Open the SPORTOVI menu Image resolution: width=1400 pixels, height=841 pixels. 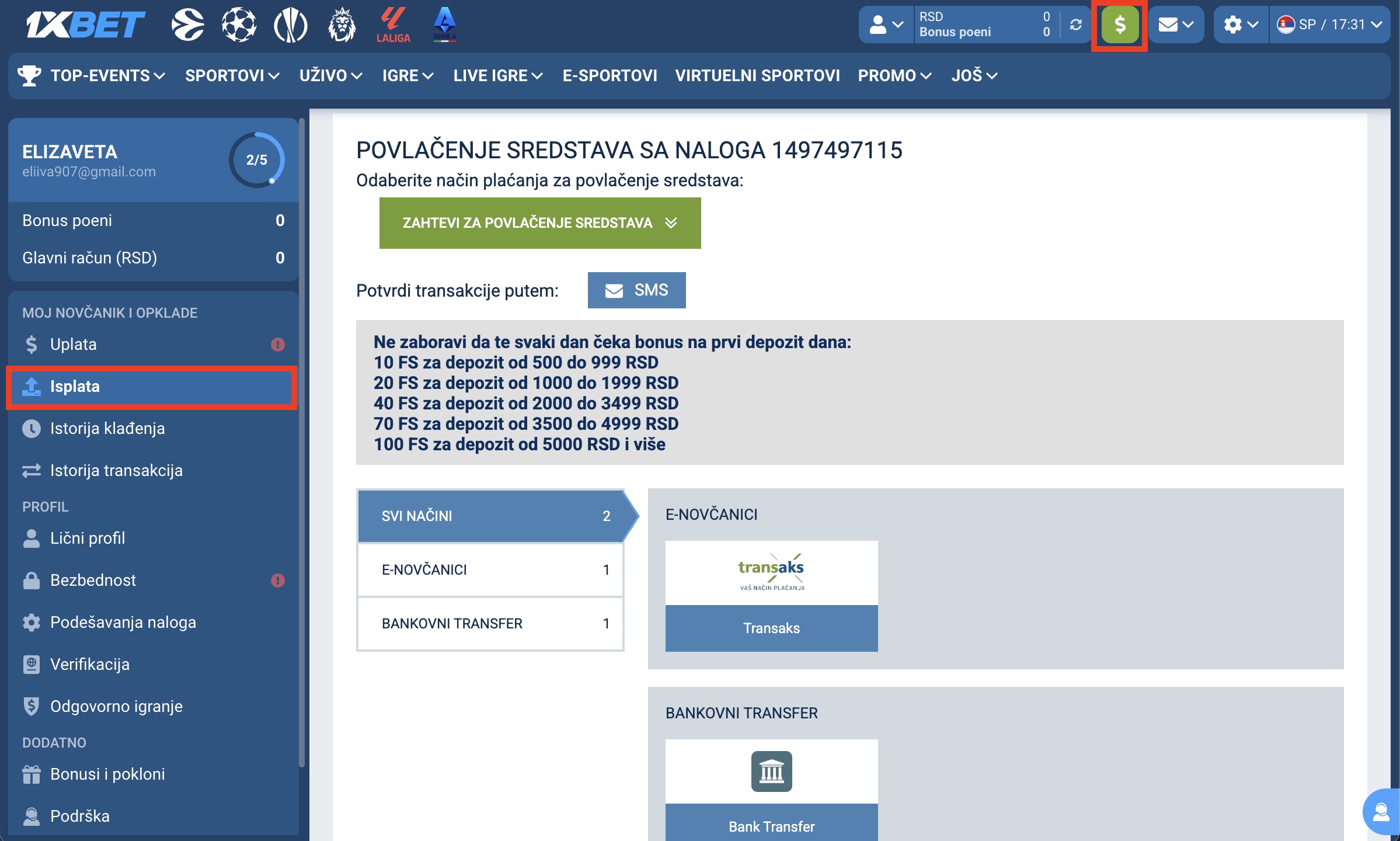(x=232, y=76)
